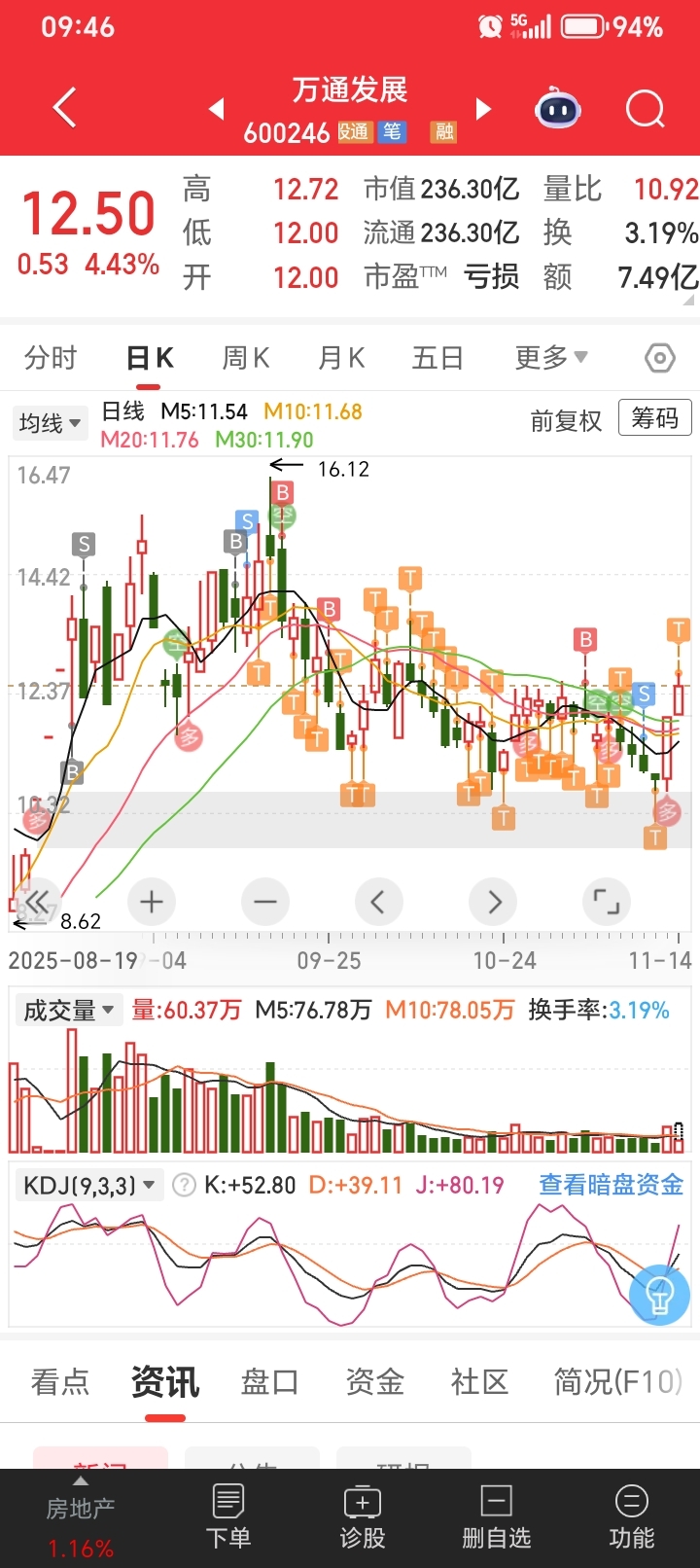This screenshot has width=700, height=1568.
Task: Switch to next stock with right triangle
Action: pyautogui.click(x=483, y=108)
